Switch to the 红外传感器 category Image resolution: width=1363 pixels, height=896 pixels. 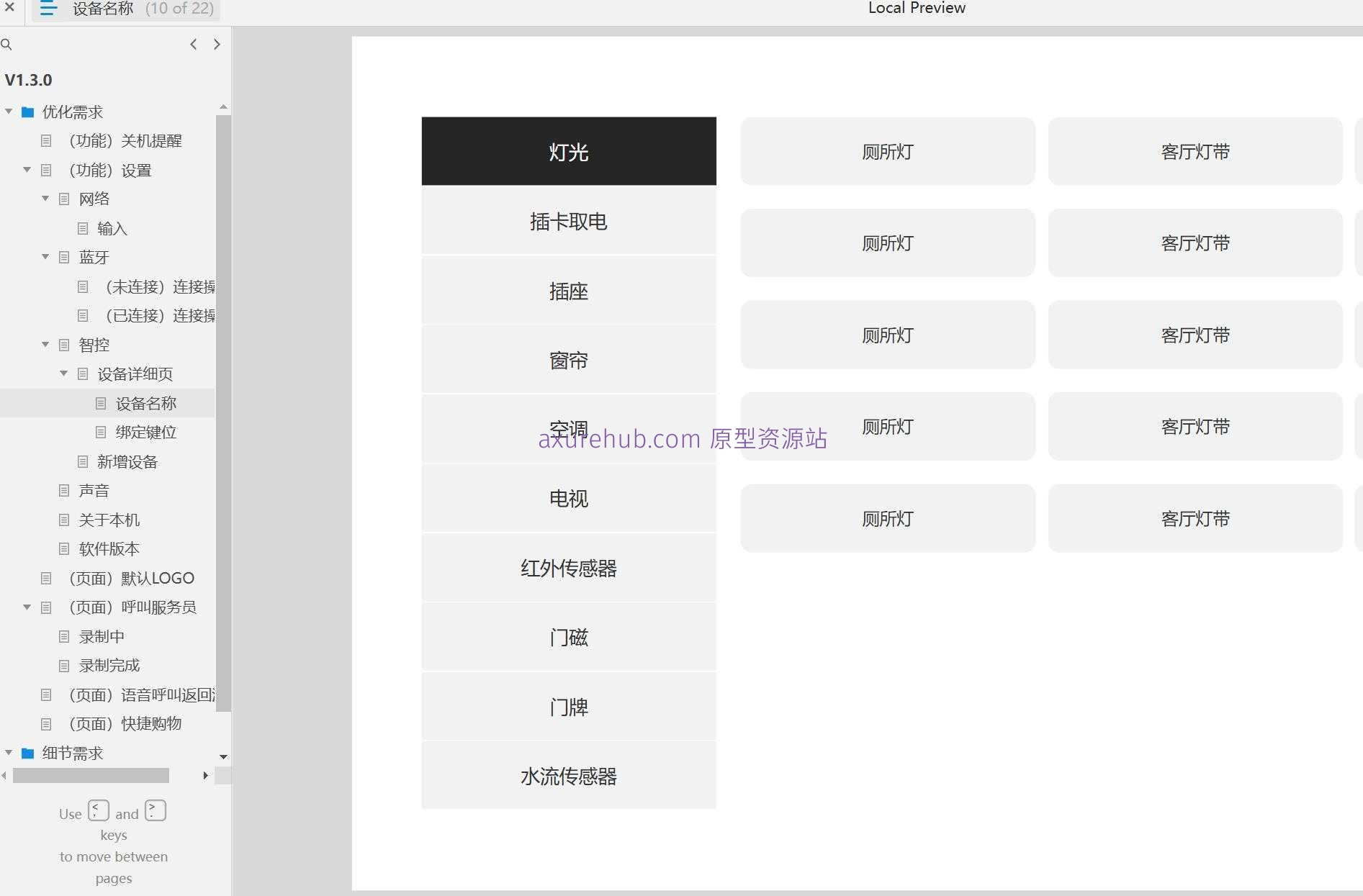(x=568, y=568)
